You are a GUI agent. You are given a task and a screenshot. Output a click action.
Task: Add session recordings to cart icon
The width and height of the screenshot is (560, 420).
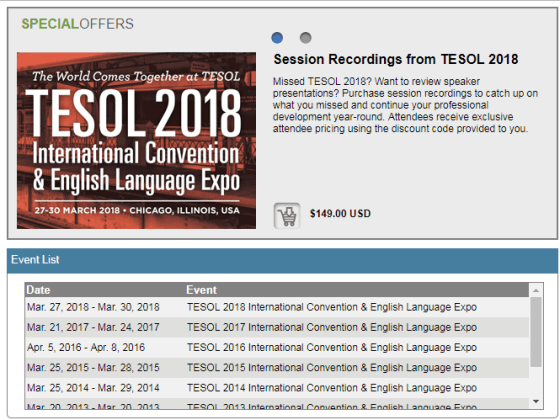[x=287, y=216]
